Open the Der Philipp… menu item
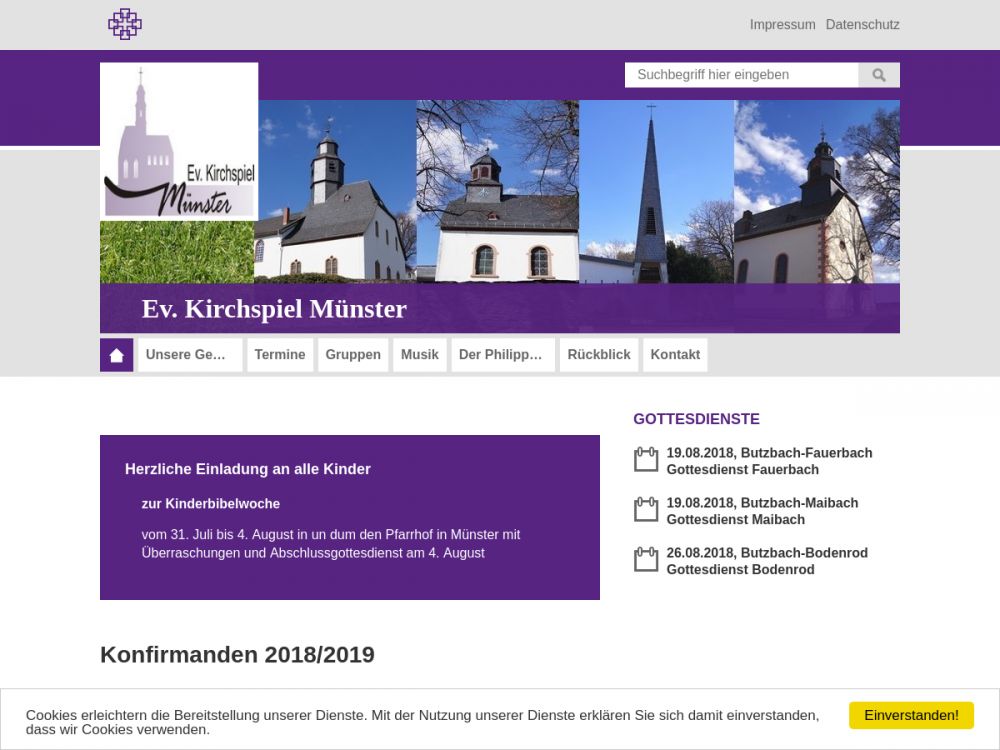 tap(503, 355)
